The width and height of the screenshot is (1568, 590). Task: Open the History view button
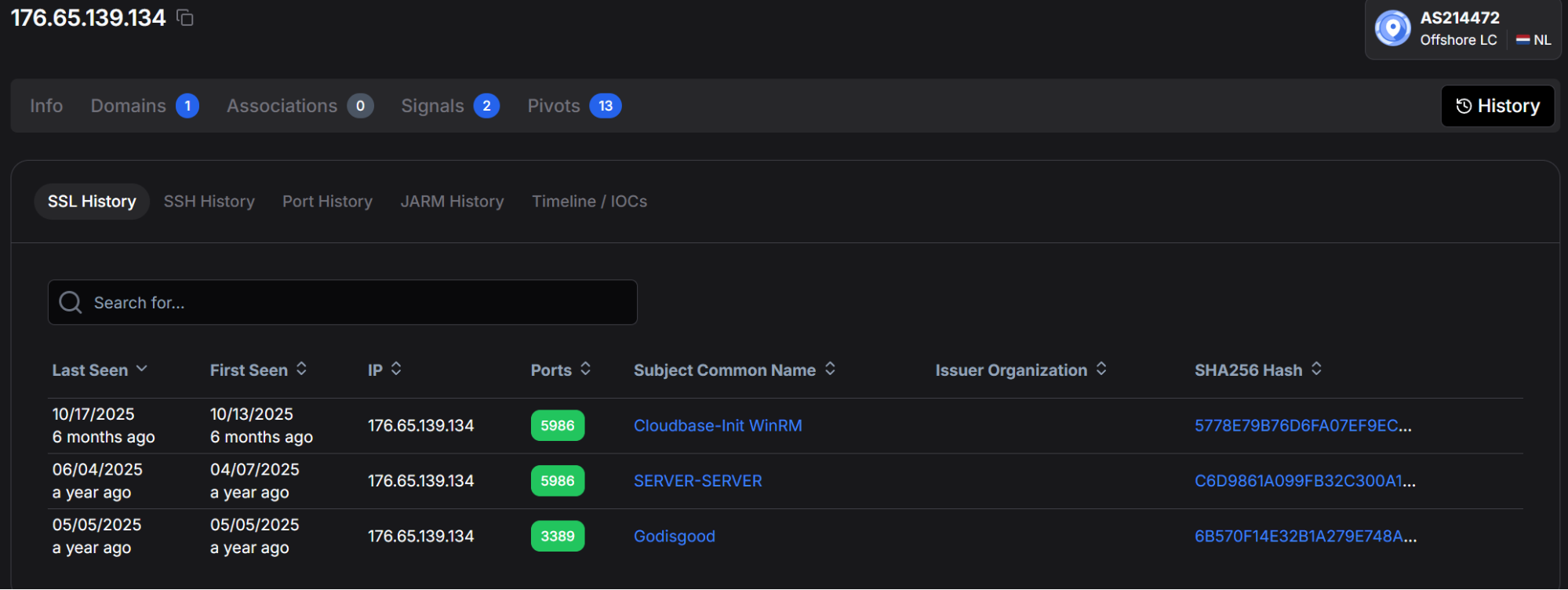[x=1497, y=106]
